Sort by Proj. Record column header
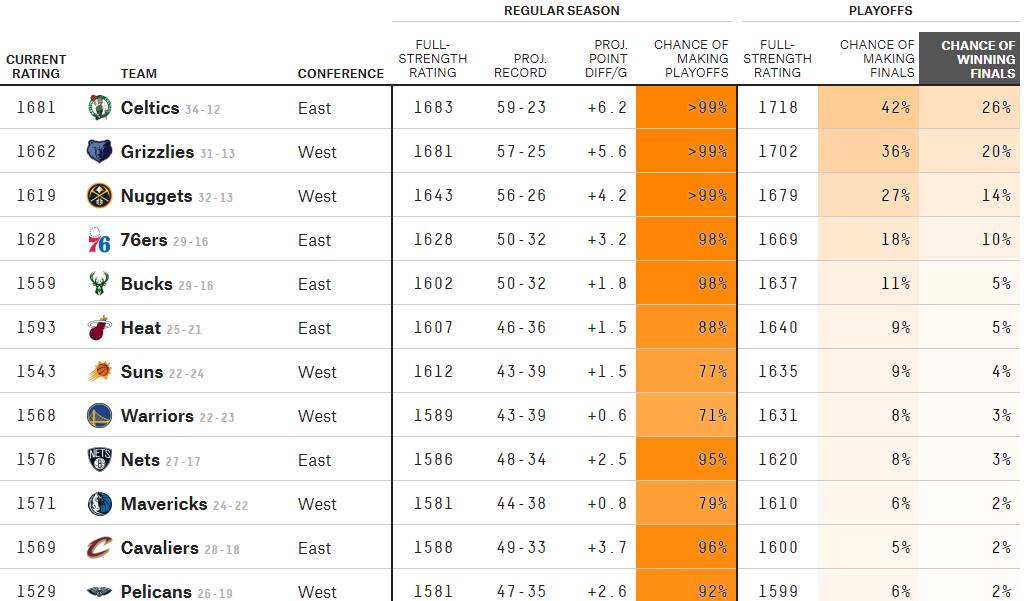The height and width of the screenshot is (601, 1026). [x=520, y=65]
